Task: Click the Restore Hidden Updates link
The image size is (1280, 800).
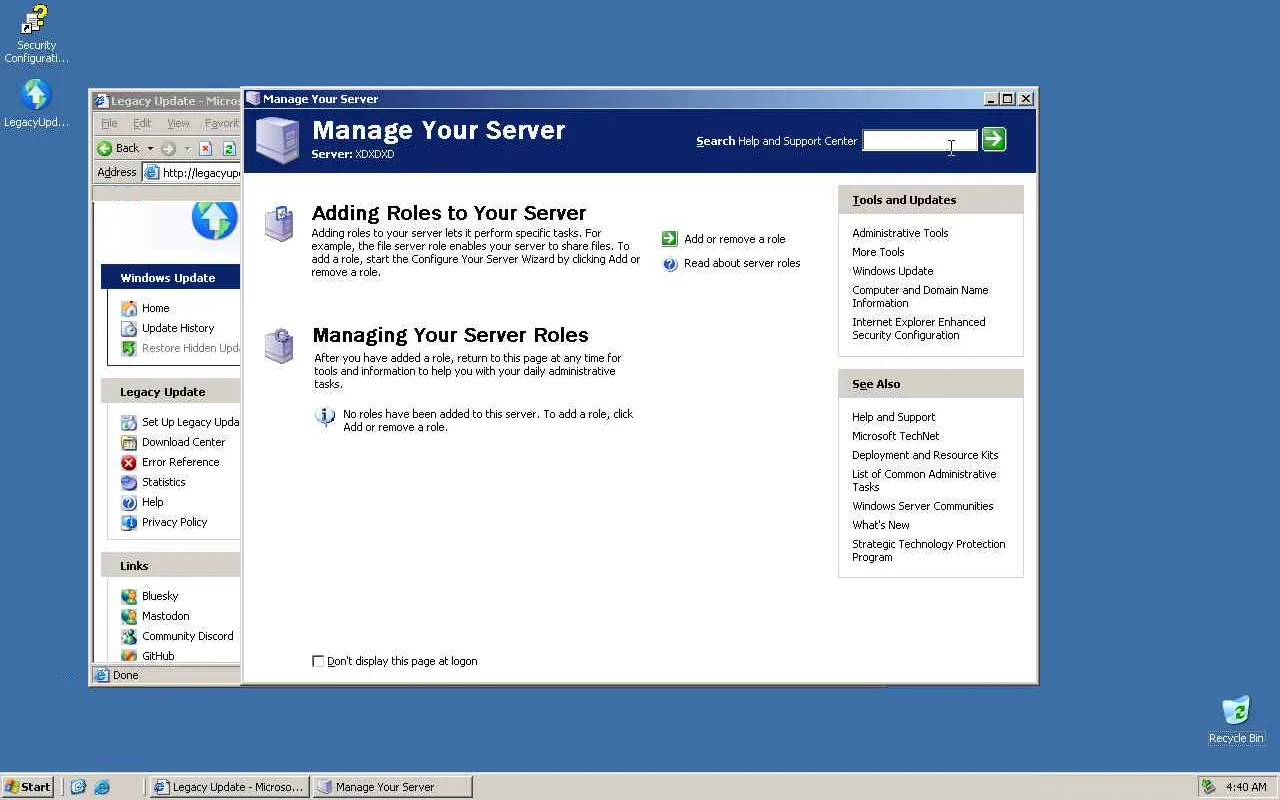Action: click(190, 348)
